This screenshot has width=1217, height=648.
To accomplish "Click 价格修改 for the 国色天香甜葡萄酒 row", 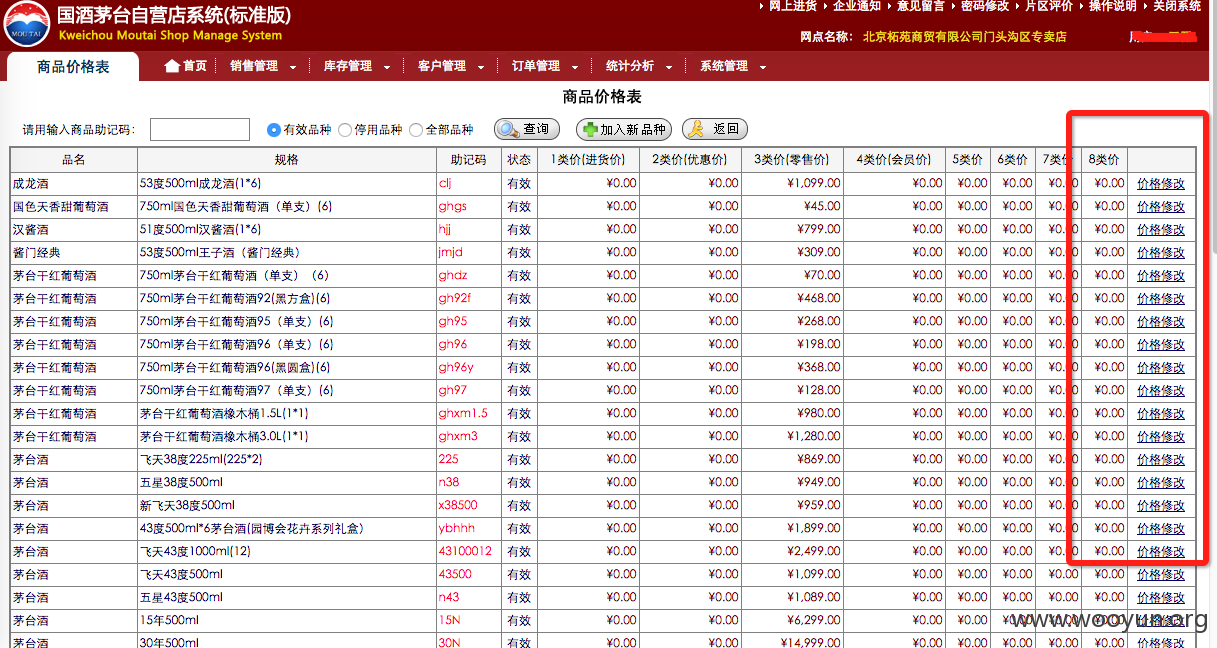I will [1161, 207].
